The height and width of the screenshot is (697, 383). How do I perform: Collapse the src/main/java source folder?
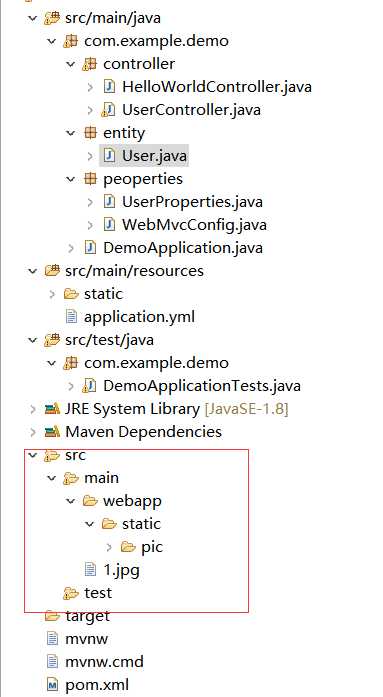[x=32, y=18]
